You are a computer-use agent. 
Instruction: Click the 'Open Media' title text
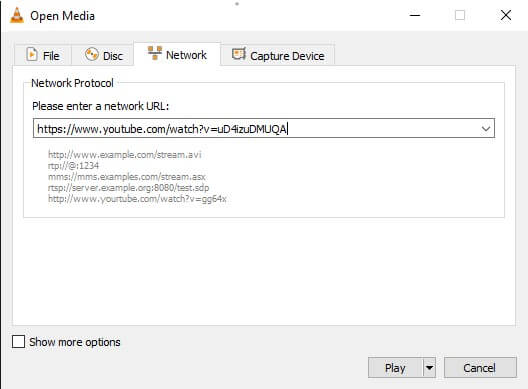coord(62,16)
